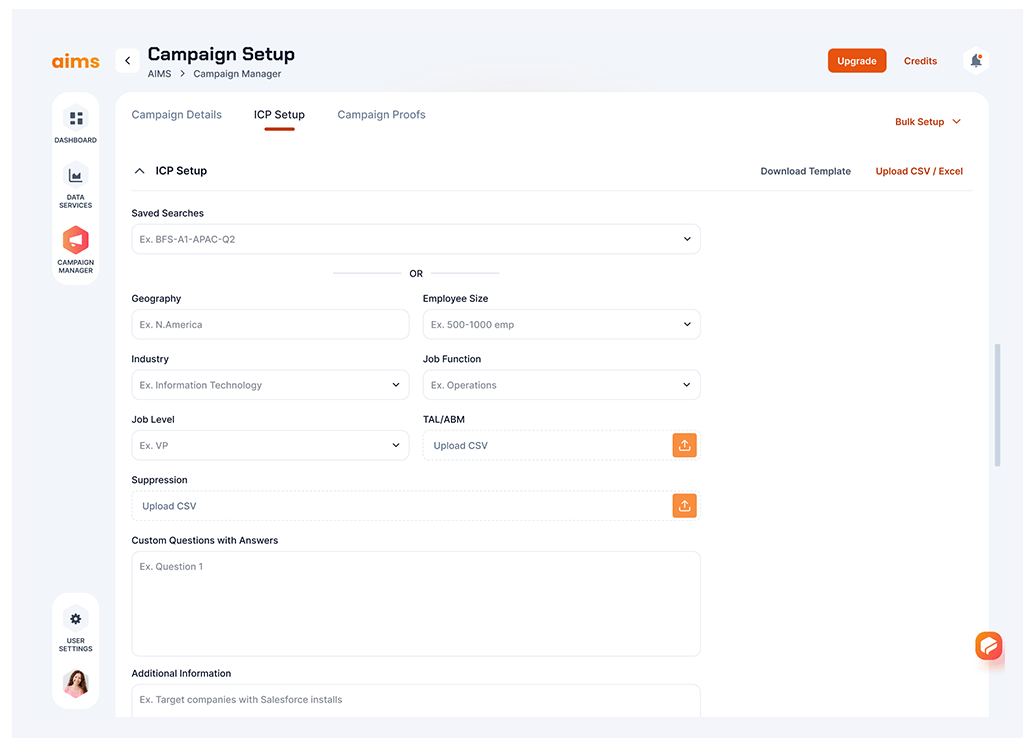Click the Download Template link
The image size is (1034, 750).
click(805, 171)
